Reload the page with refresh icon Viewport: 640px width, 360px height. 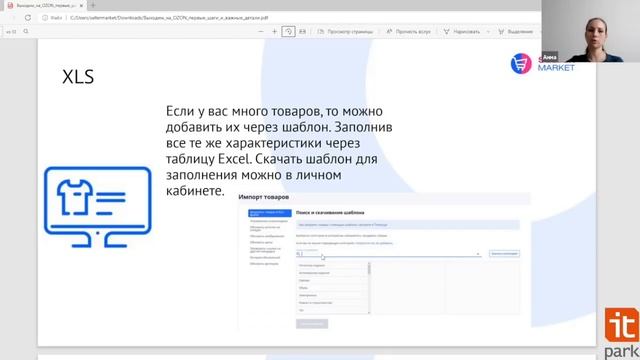[28, 18]
